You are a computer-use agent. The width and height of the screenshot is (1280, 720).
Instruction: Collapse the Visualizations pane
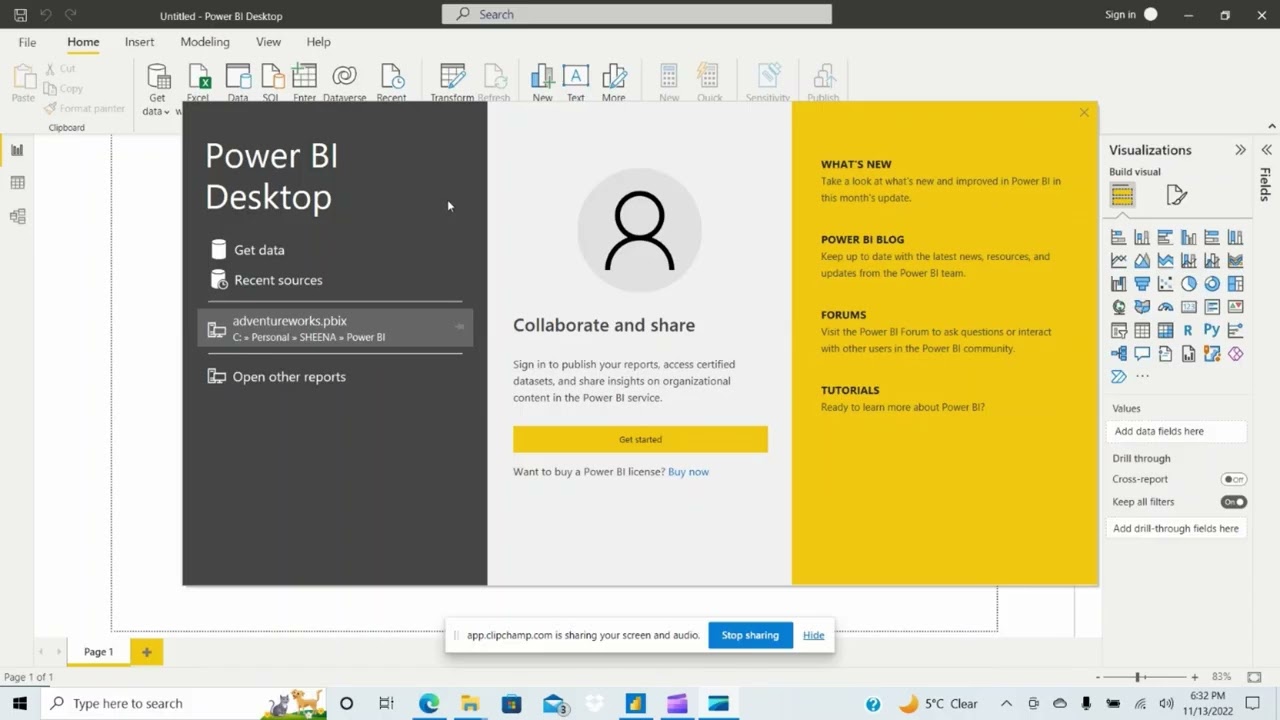click(1240, 150)
